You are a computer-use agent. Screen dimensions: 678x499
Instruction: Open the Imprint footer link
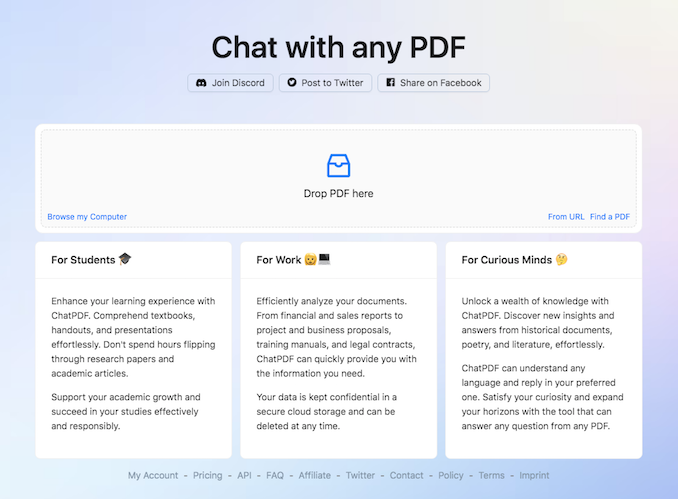(x=534, y=475)
